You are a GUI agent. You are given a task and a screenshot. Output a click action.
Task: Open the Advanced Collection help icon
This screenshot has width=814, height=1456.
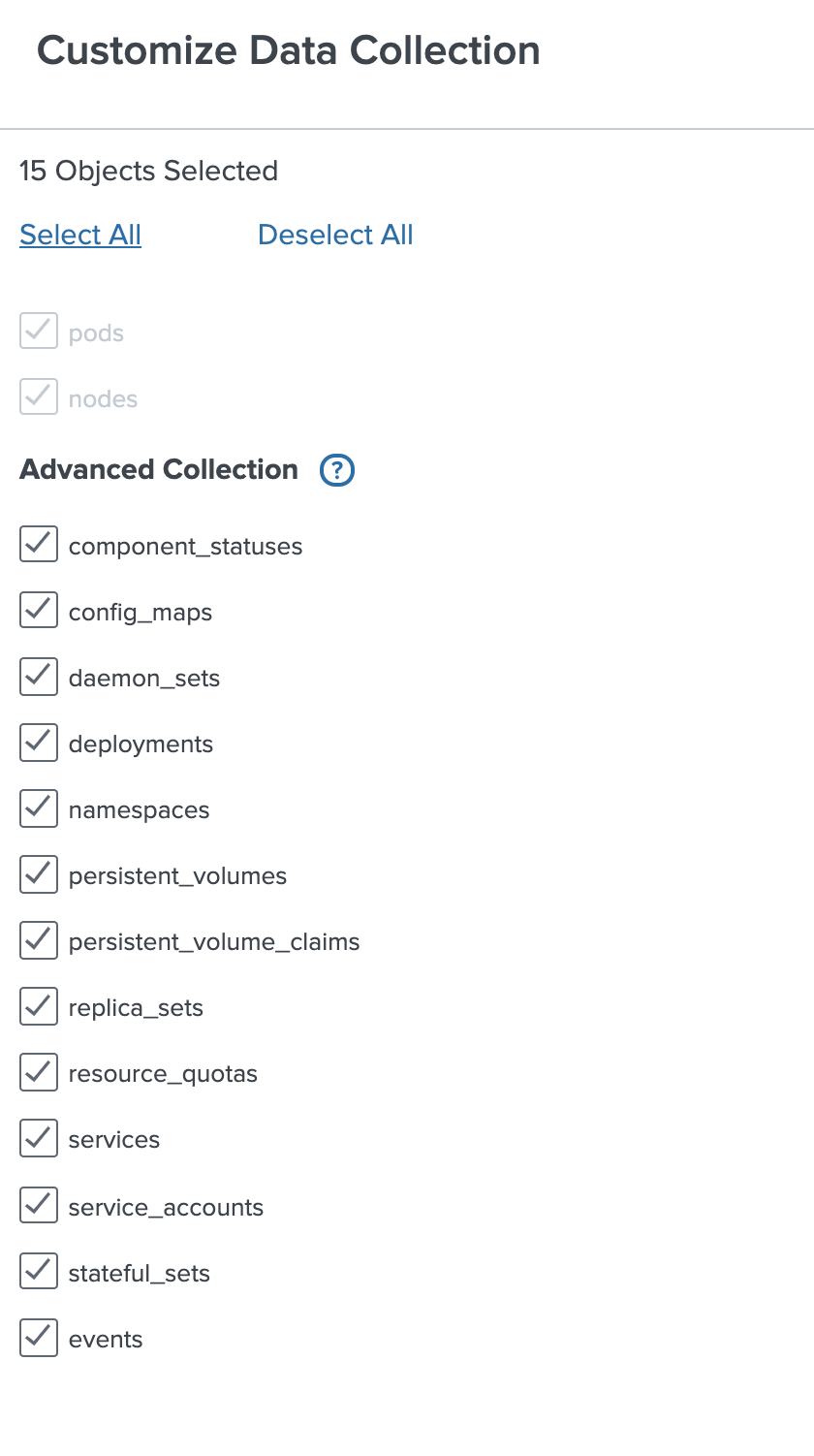click(337, 470)
